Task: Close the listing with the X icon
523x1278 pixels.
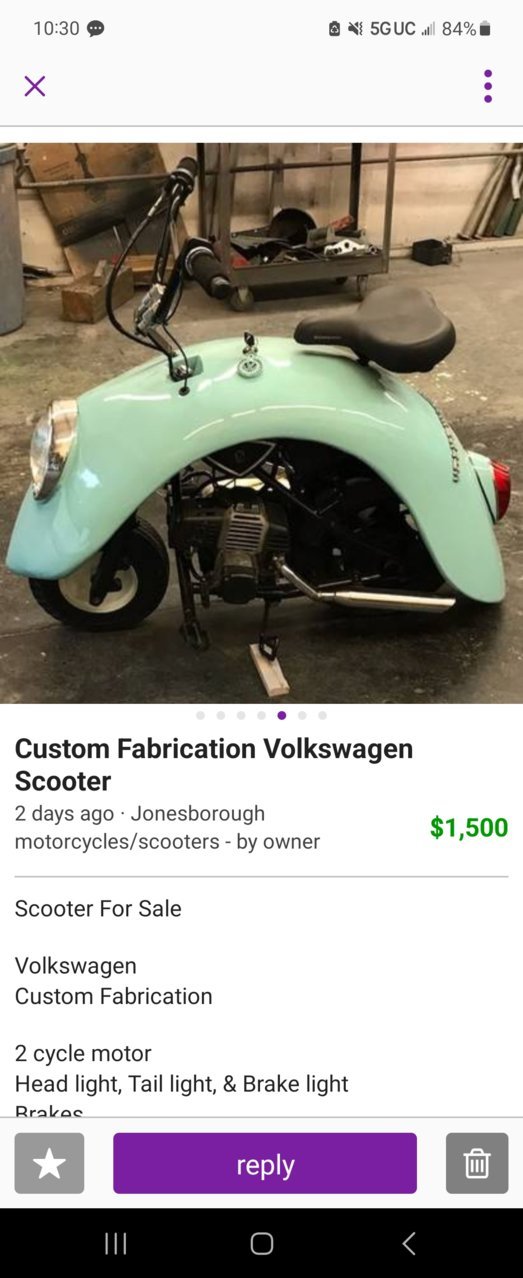Action: 35,86
